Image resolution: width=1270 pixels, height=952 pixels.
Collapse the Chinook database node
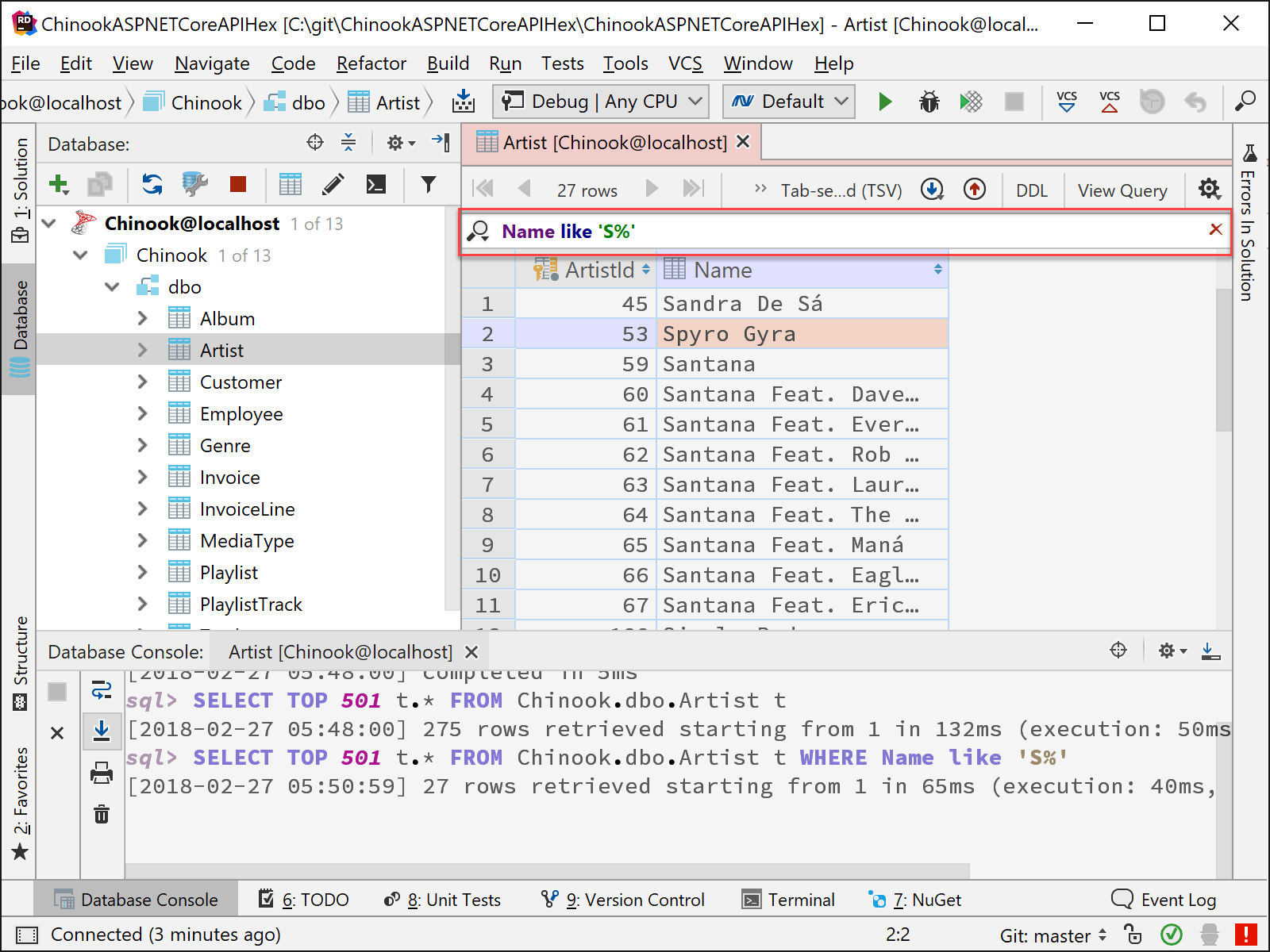click(80, 255)
